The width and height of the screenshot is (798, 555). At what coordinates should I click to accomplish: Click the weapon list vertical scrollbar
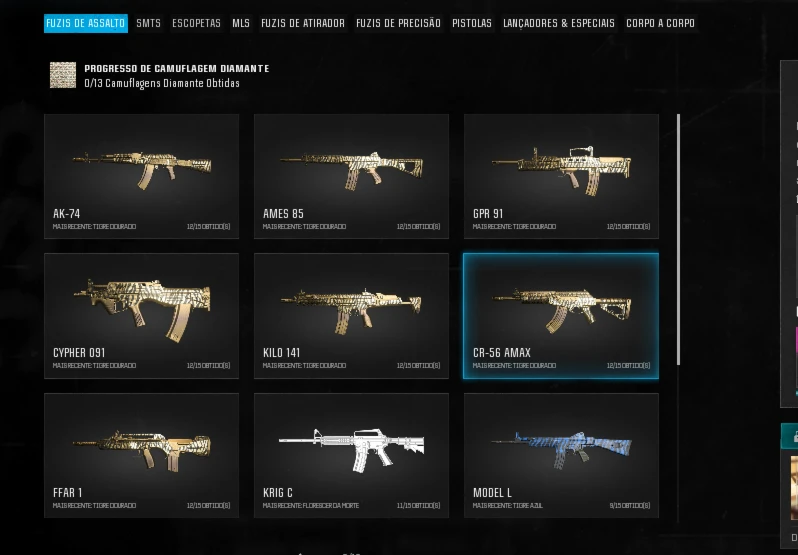678,239
